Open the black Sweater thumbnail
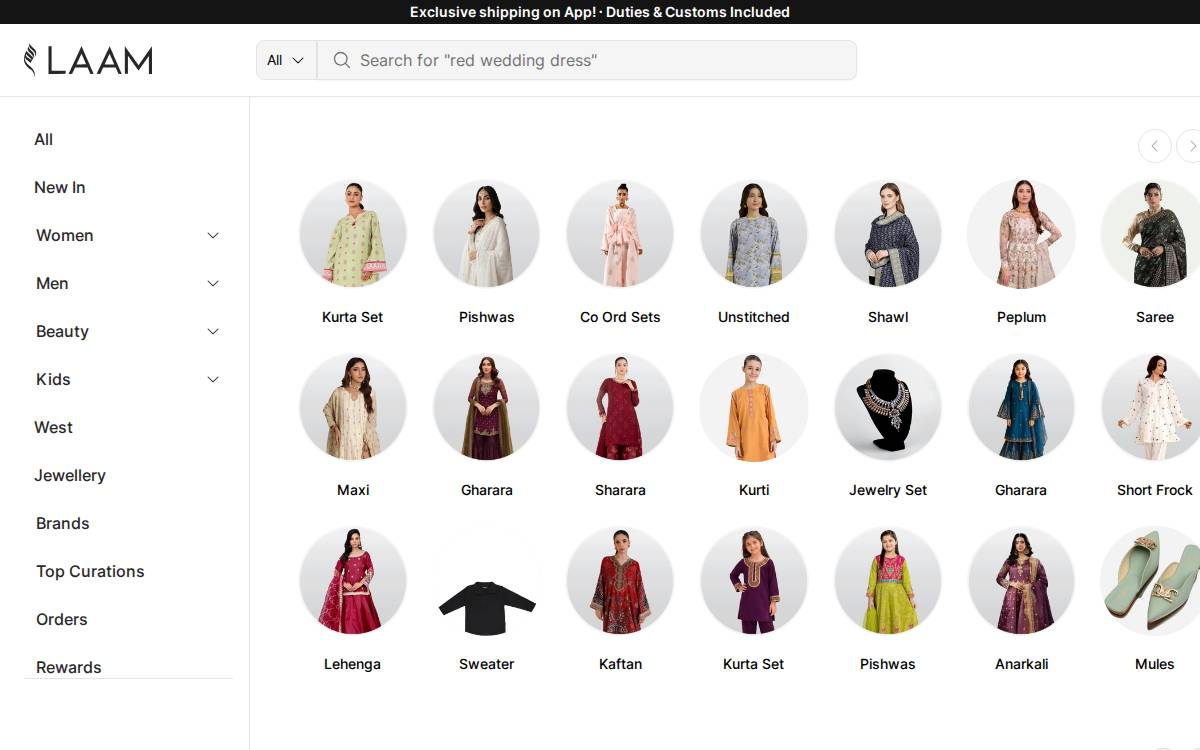 [x=487, y=581]
